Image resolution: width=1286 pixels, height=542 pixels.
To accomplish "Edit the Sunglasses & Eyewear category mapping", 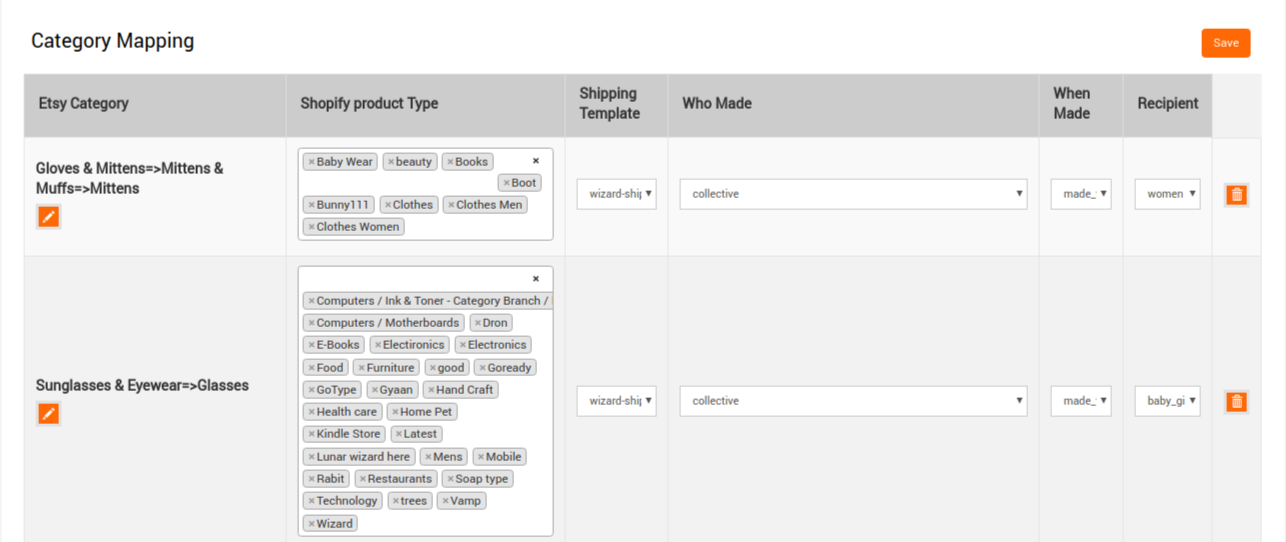I will pyautogui.click(x=48, y=413).
